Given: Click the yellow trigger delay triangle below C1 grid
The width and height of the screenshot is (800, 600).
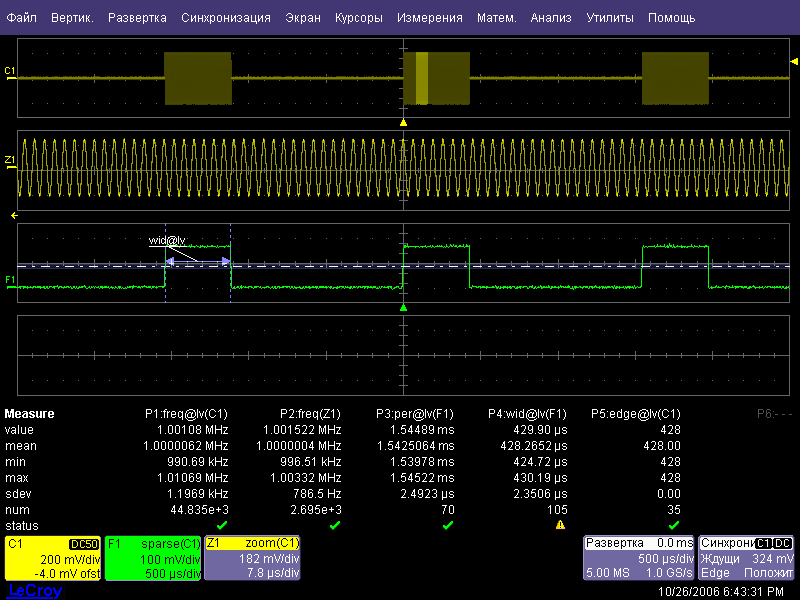Looking at the screenshot, I should (x=404, y=122).
